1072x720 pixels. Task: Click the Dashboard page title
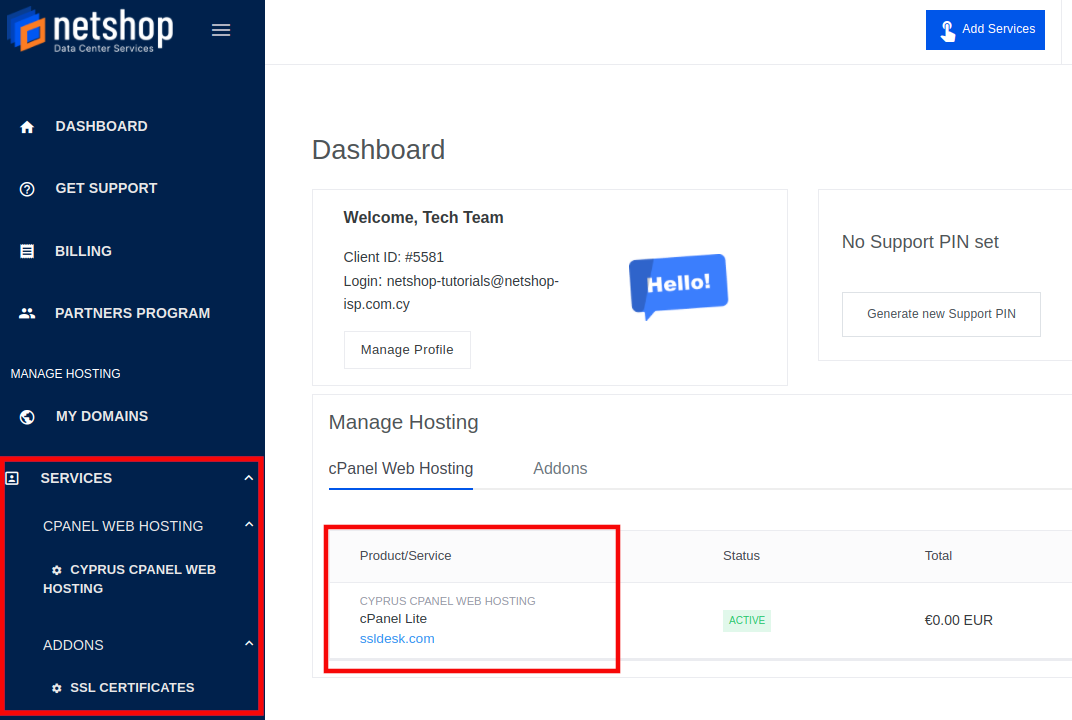pos(378,150)
